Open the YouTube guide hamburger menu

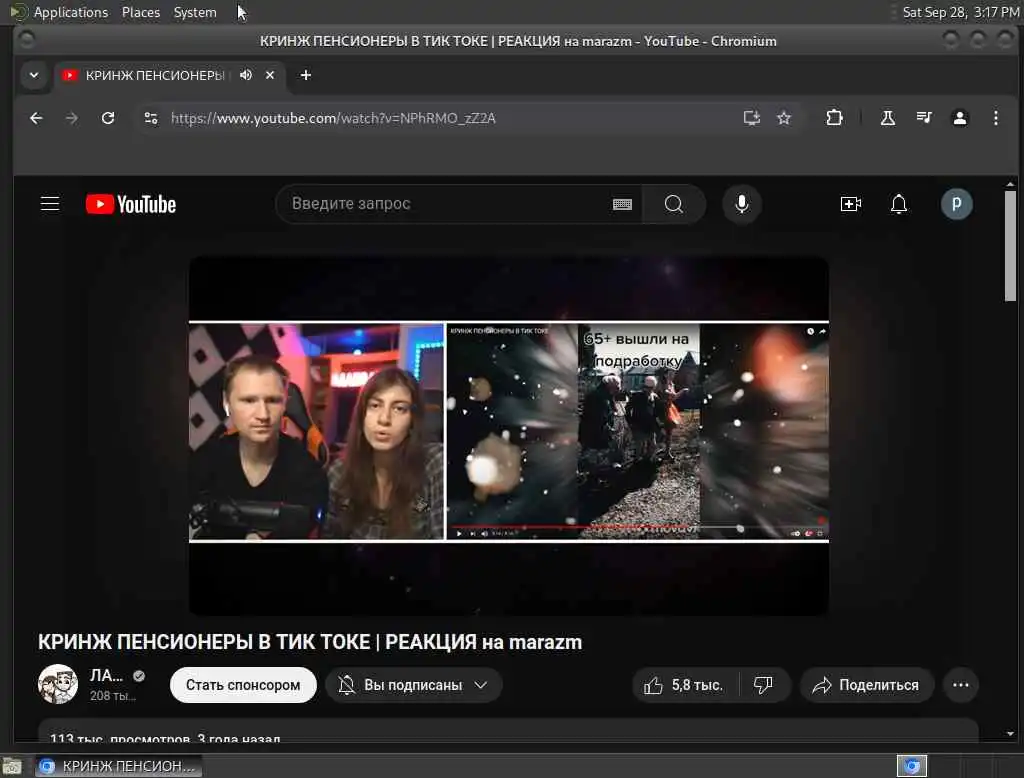pos(50,204)
